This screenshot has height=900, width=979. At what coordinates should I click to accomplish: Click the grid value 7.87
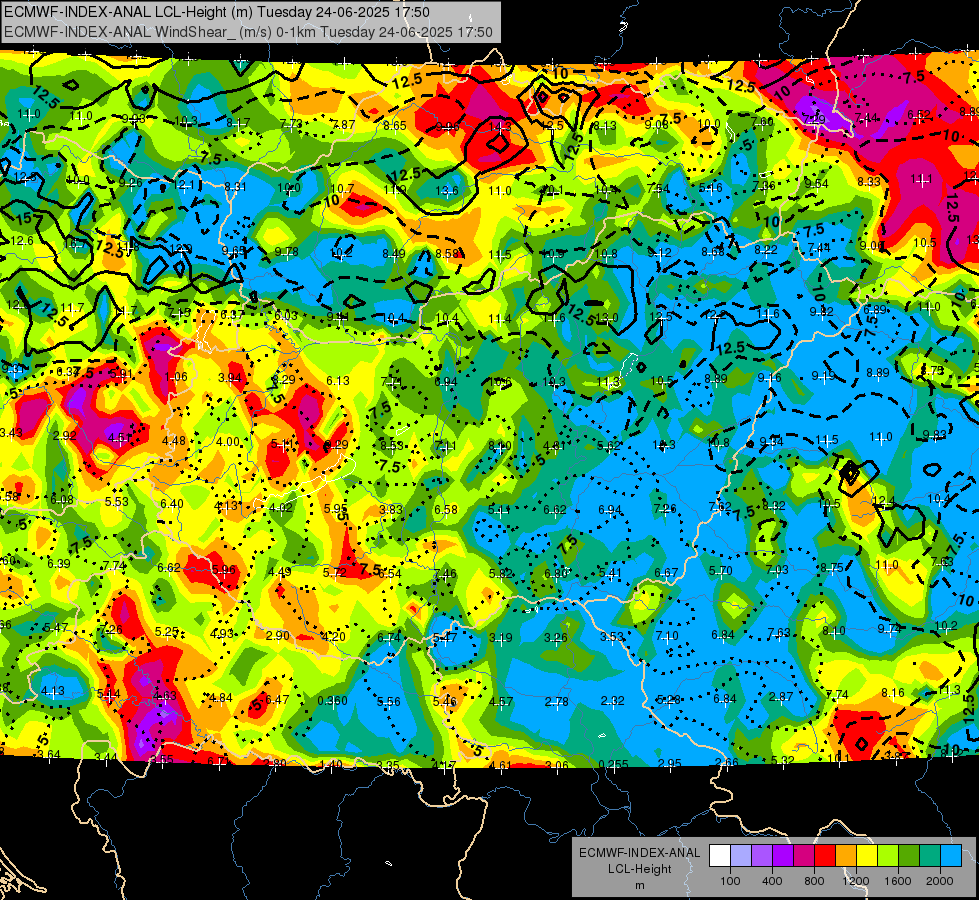coord(343,125)
